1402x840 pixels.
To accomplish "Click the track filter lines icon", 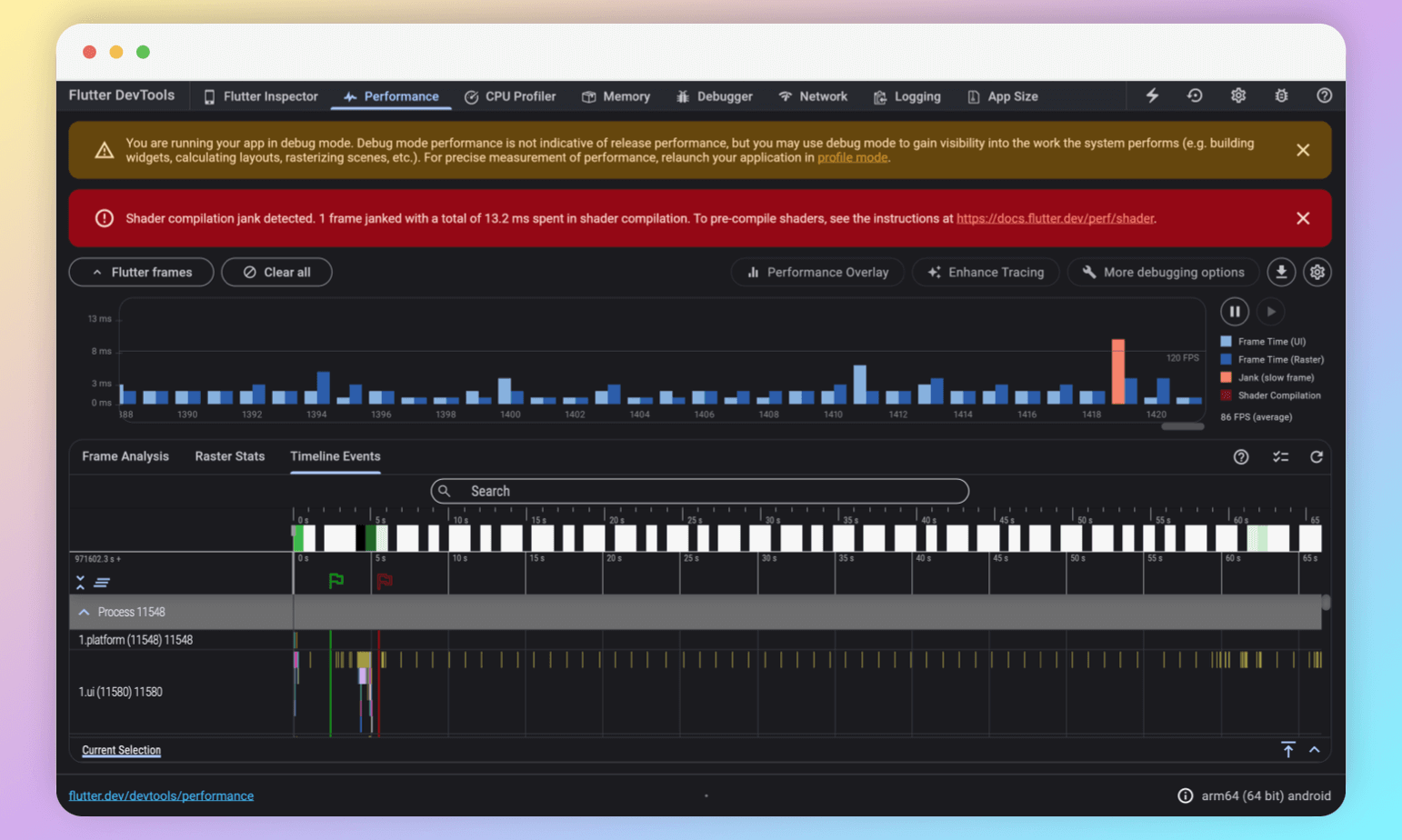I will coord(102,583).
